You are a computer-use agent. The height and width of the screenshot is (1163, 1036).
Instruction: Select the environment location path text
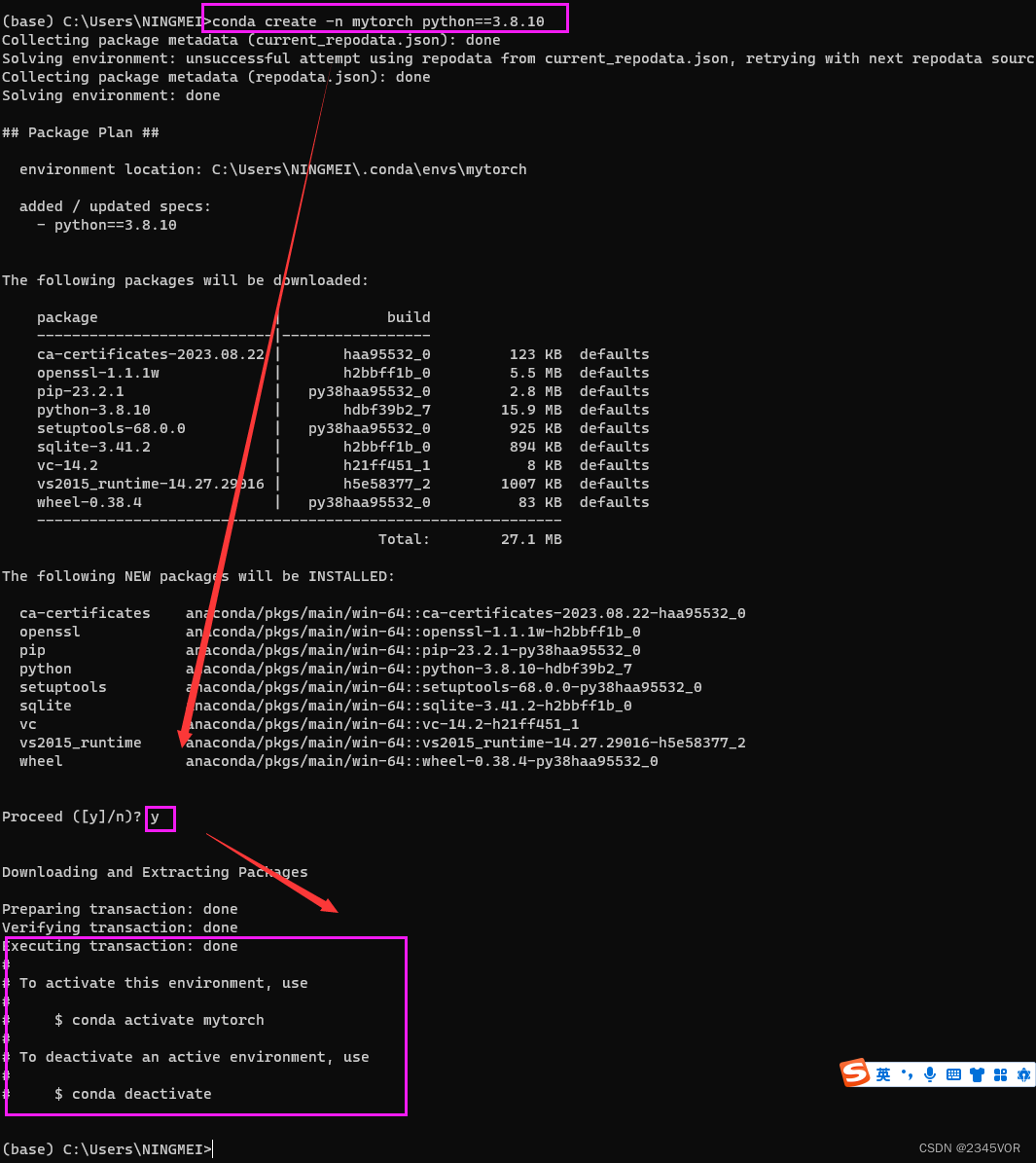pos(272,168)
